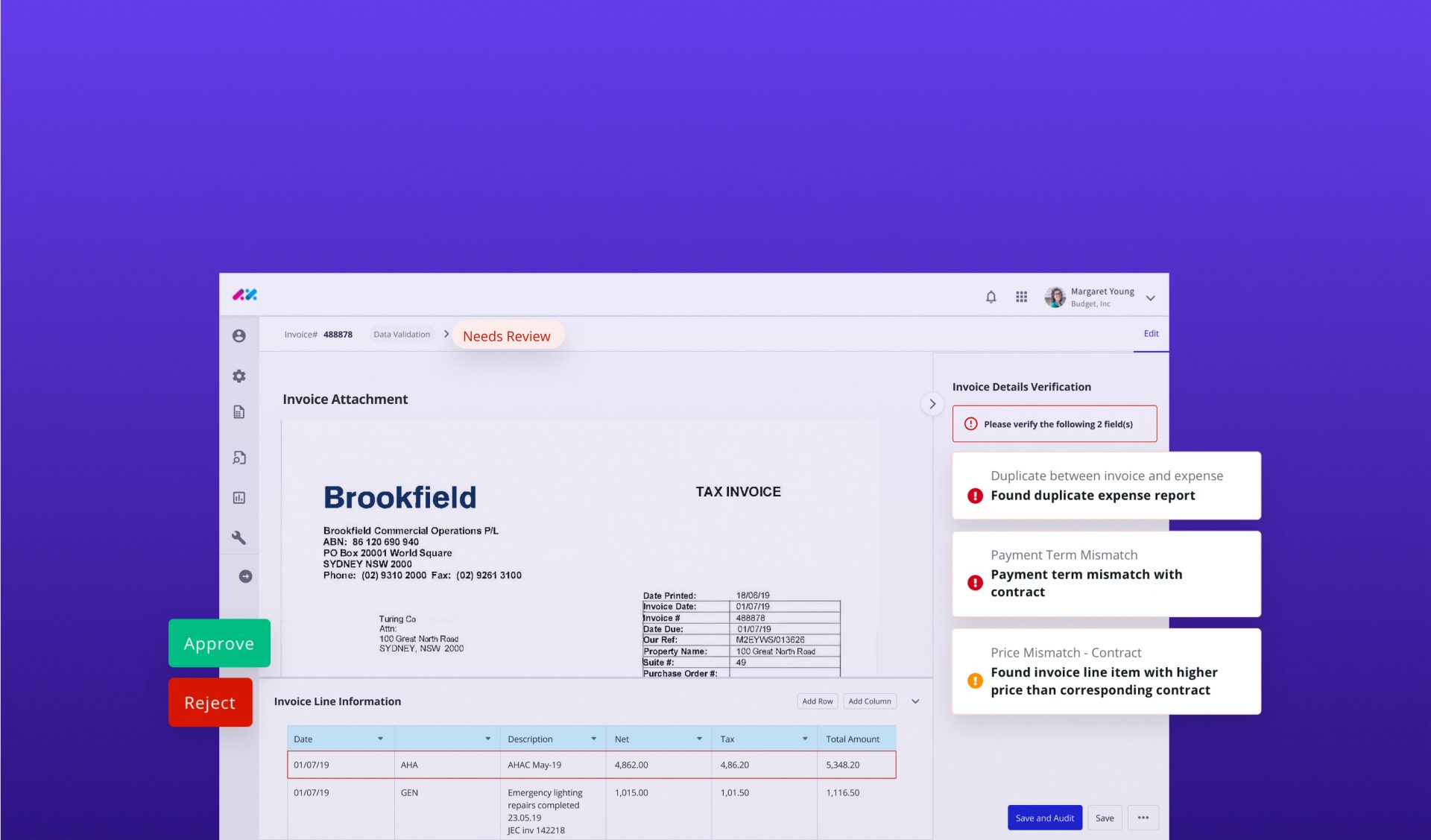Open the user profile sidebar icon

(238, 336)
